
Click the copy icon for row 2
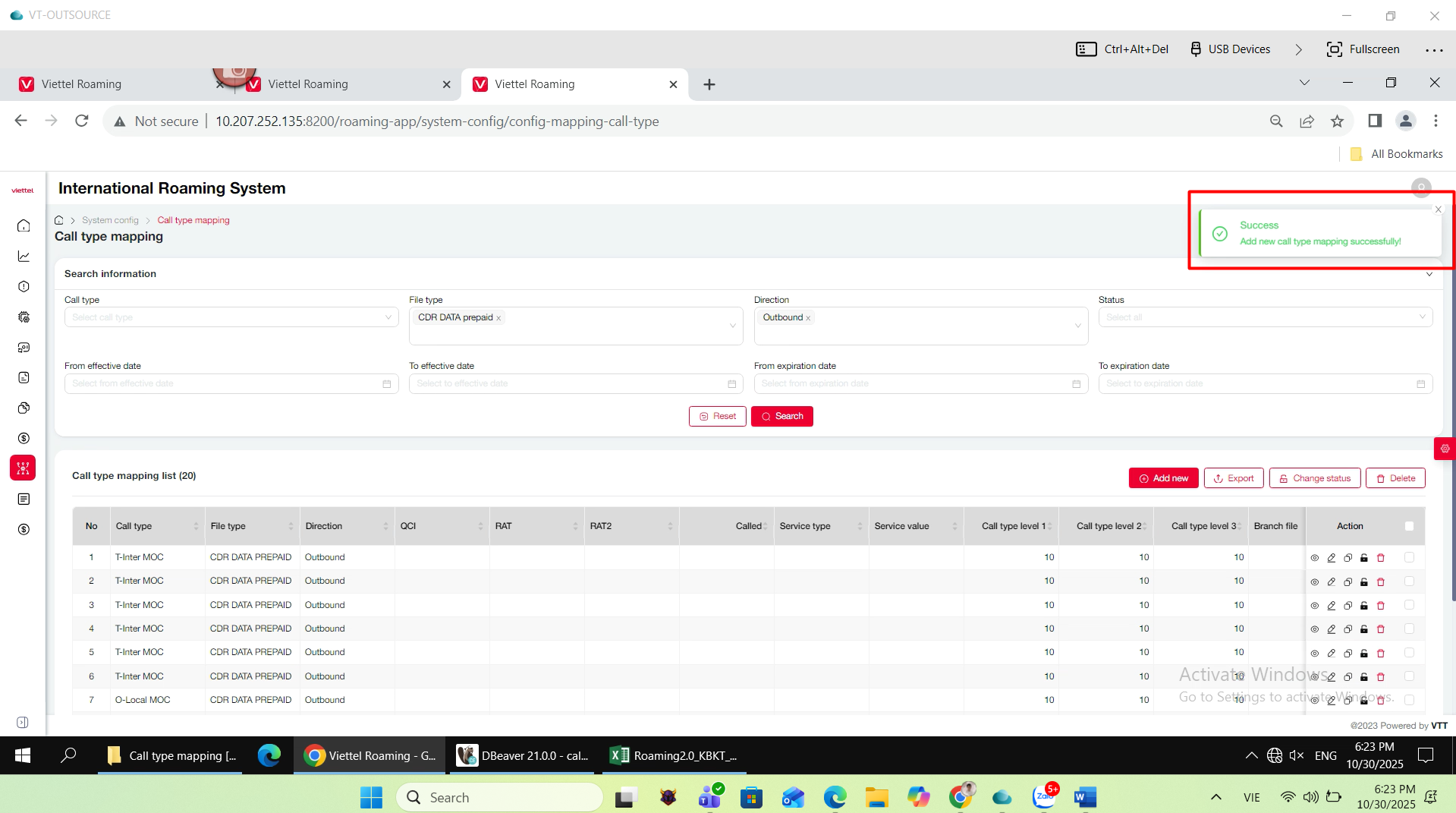click(x=1348, y=581)
